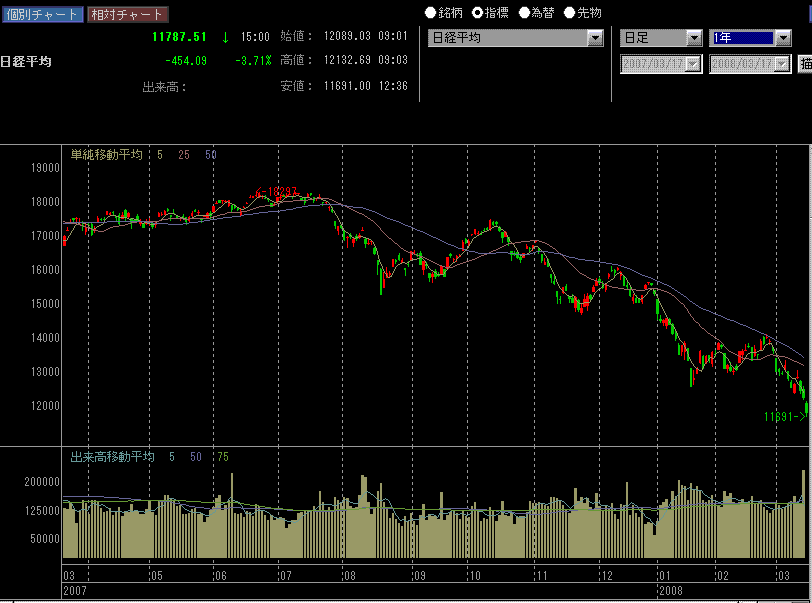The image size is (812, 603).
Task: Open the 日経平均 index dropdown
Action: click(595, 38)
